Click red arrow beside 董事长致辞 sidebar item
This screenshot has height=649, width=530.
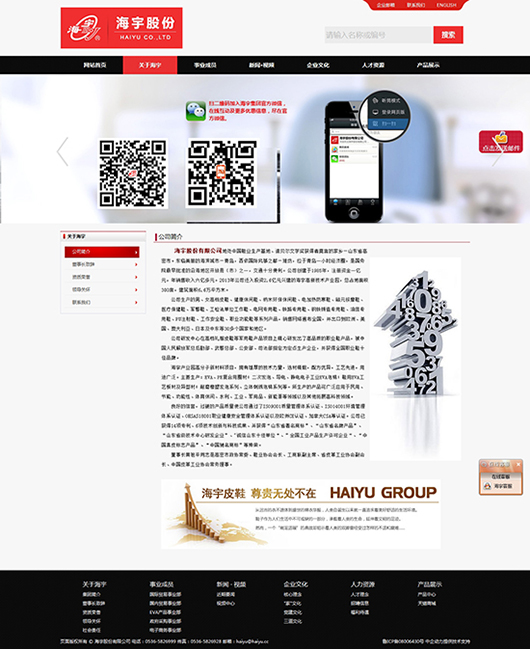(136, 264)
